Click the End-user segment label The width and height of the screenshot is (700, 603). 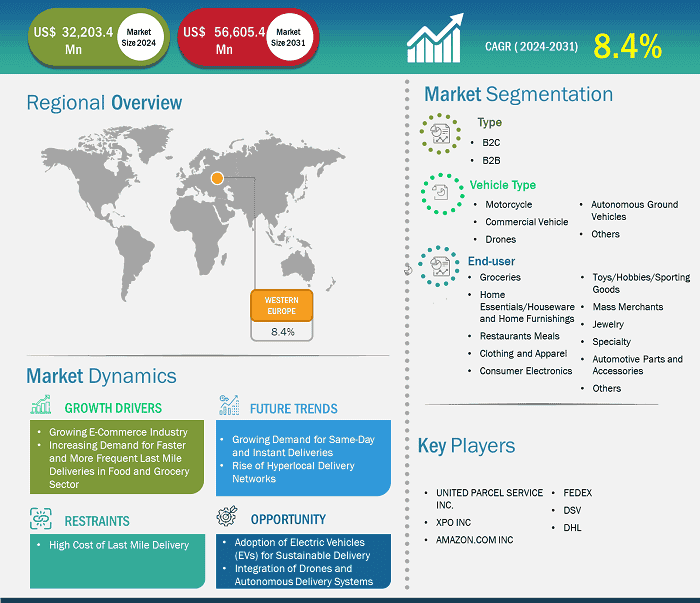pos(491,261)
